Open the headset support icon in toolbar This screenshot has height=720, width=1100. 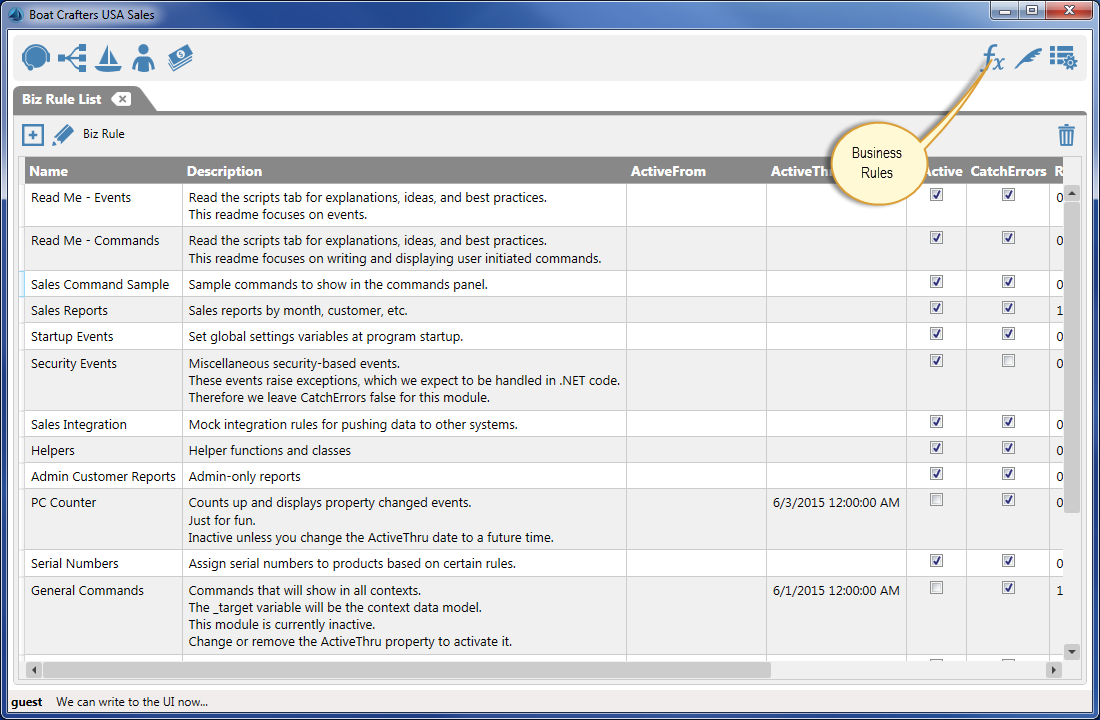[36, 58]
